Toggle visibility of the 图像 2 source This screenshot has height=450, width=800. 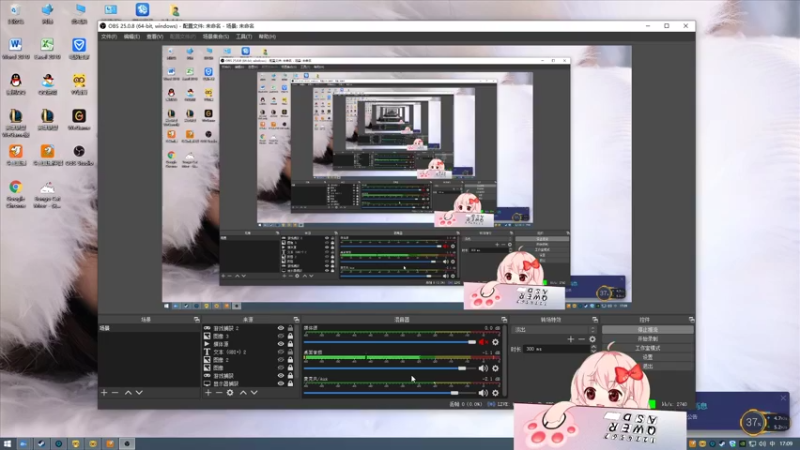tap(281, 360)
